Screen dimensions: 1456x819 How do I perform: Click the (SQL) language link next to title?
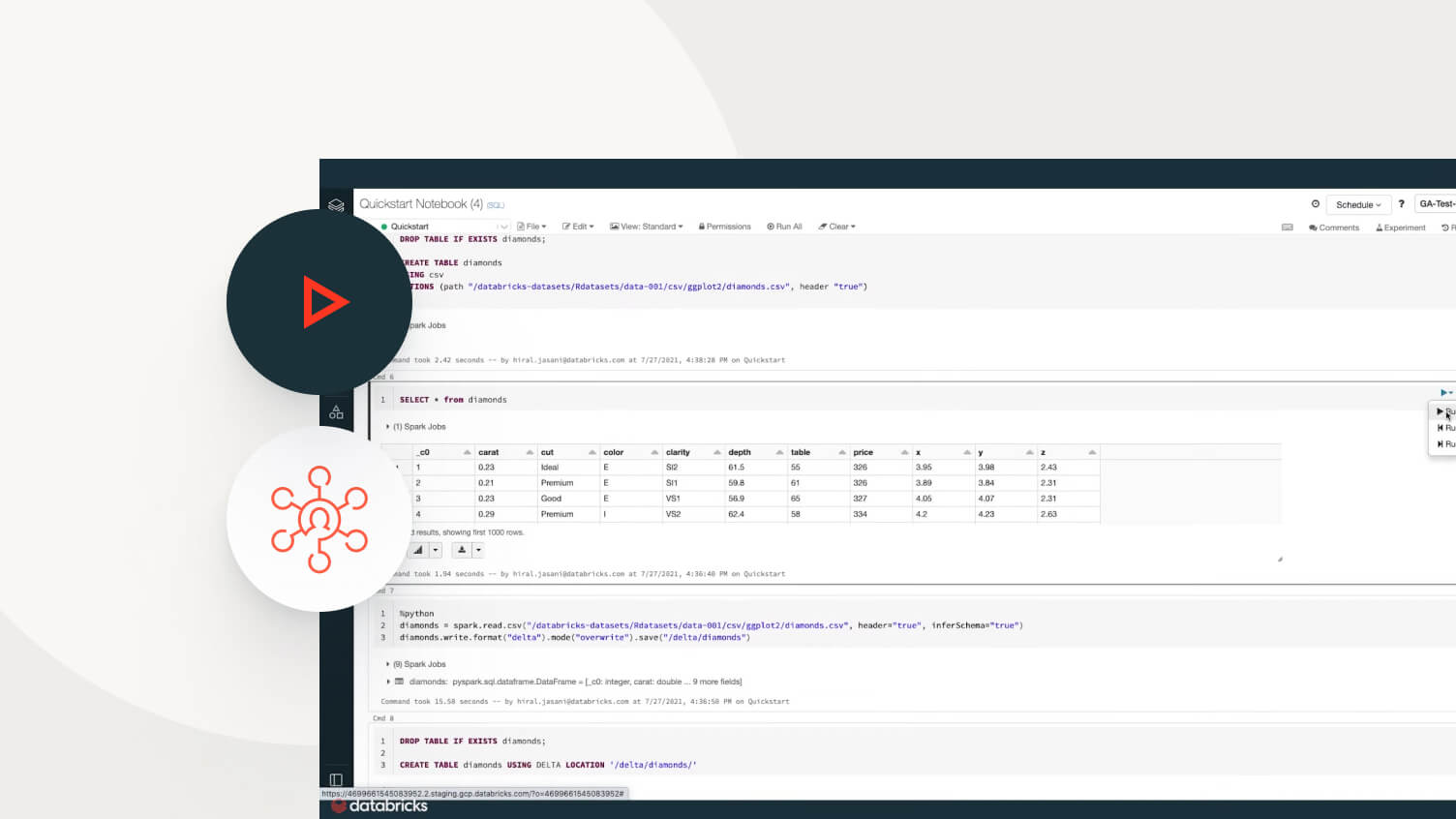pyautogui.click(x=496, y=205)
